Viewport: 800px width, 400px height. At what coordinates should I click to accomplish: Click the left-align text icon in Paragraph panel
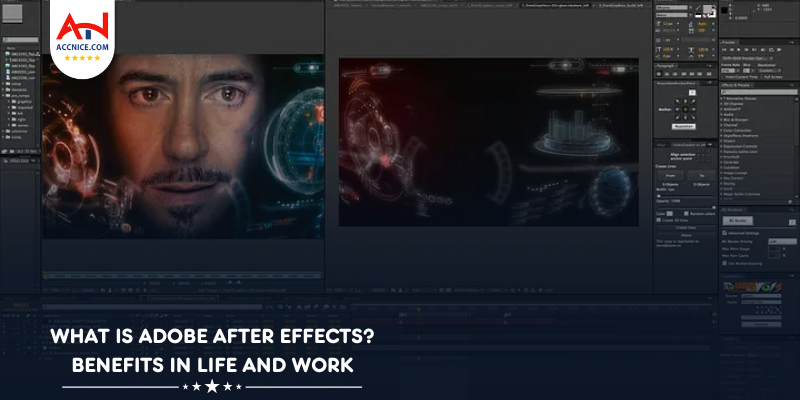click(659, 74)
